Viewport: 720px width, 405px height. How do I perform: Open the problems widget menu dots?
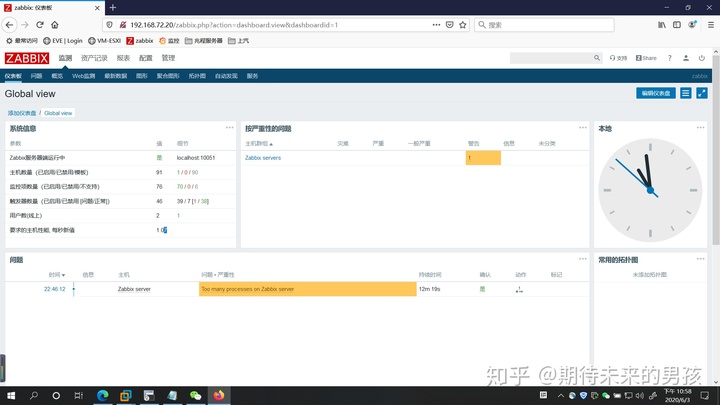pyautogui.click(x=583, y=259)
